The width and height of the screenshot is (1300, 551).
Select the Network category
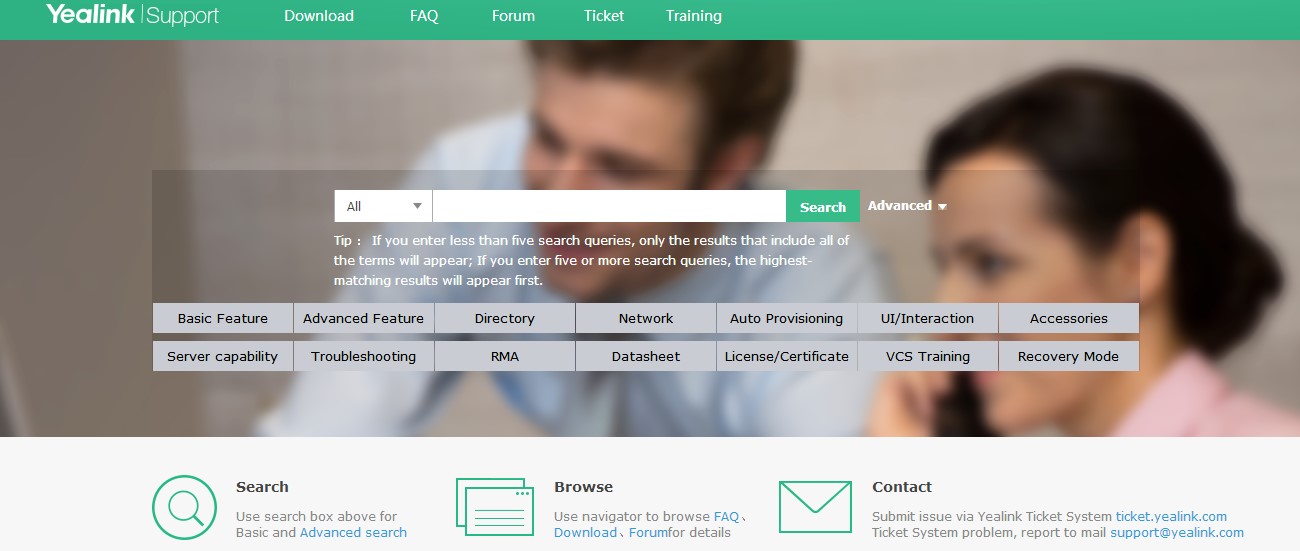646,318
